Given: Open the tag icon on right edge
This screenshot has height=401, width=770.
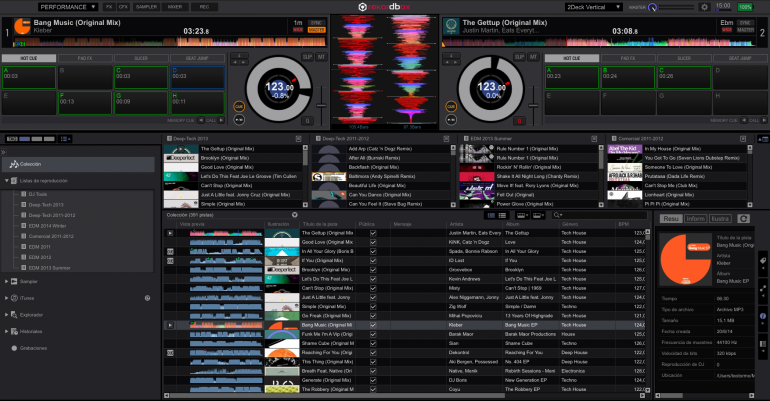Looking at the screenshot, I should (x=763, y=260).
